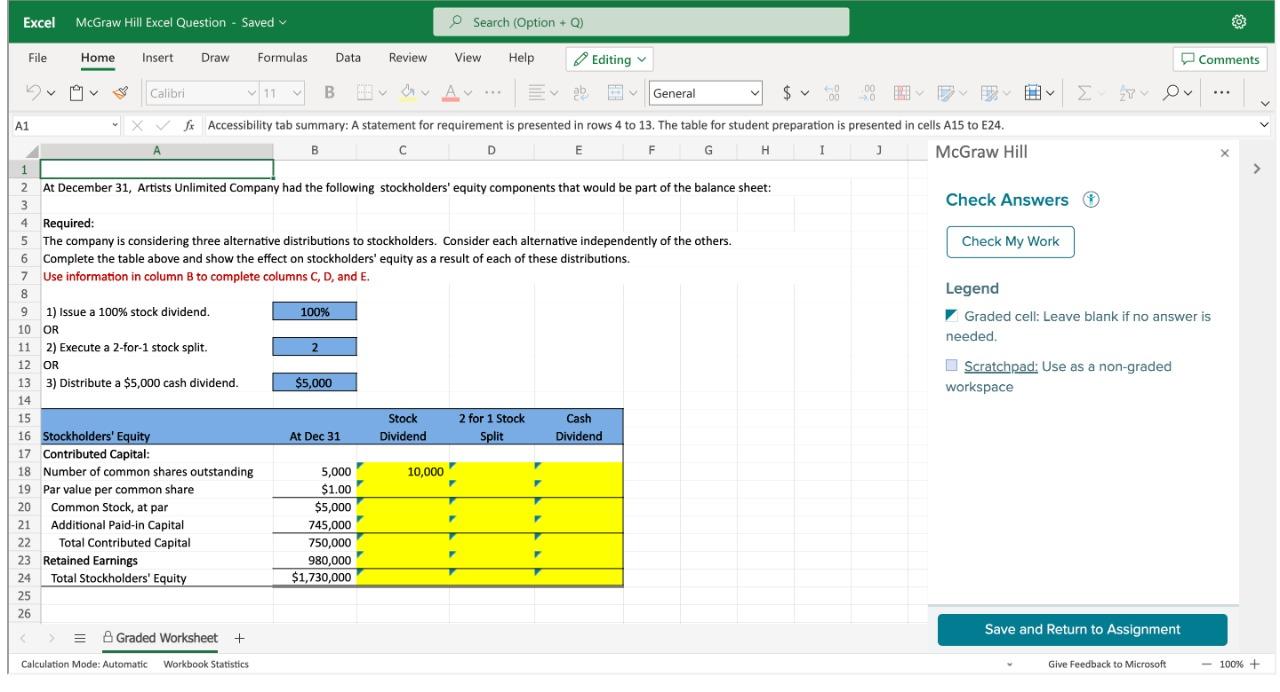
Task: Expand the font size dropdown
Action: click(298, 94)
